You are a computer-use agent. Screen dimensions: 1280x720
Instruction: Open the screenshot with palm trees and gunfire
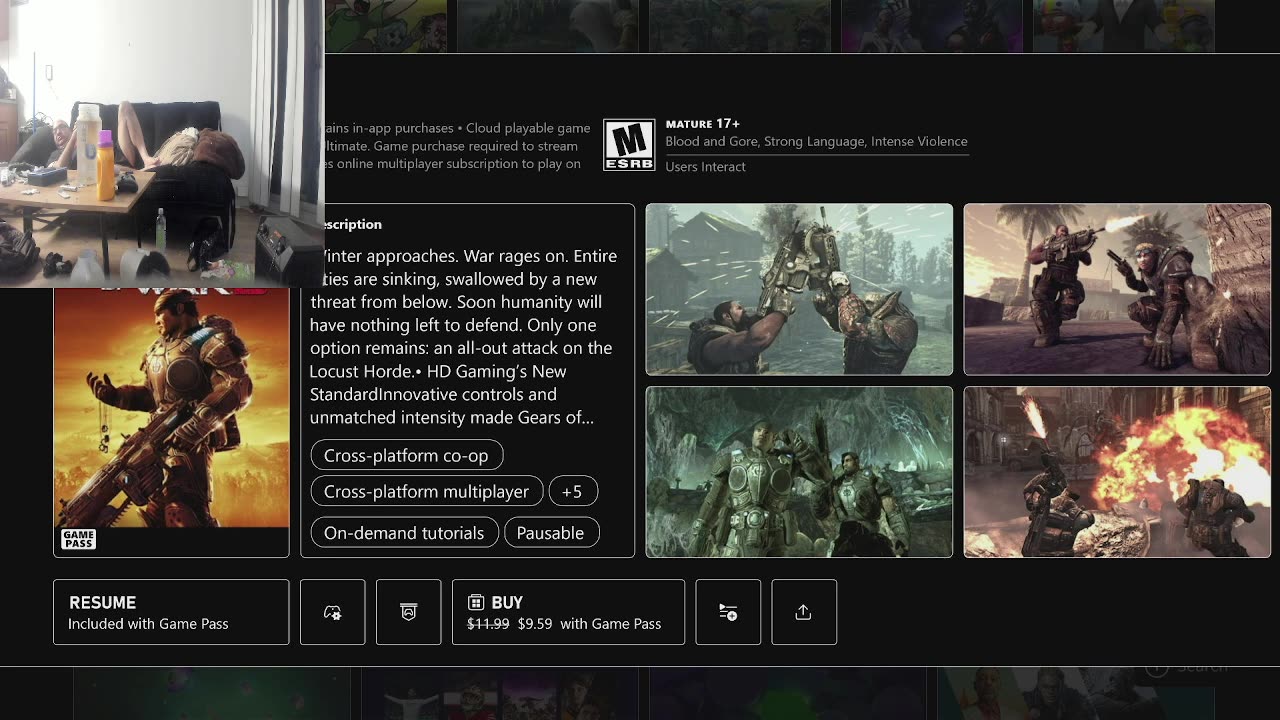click(1117, 289)
